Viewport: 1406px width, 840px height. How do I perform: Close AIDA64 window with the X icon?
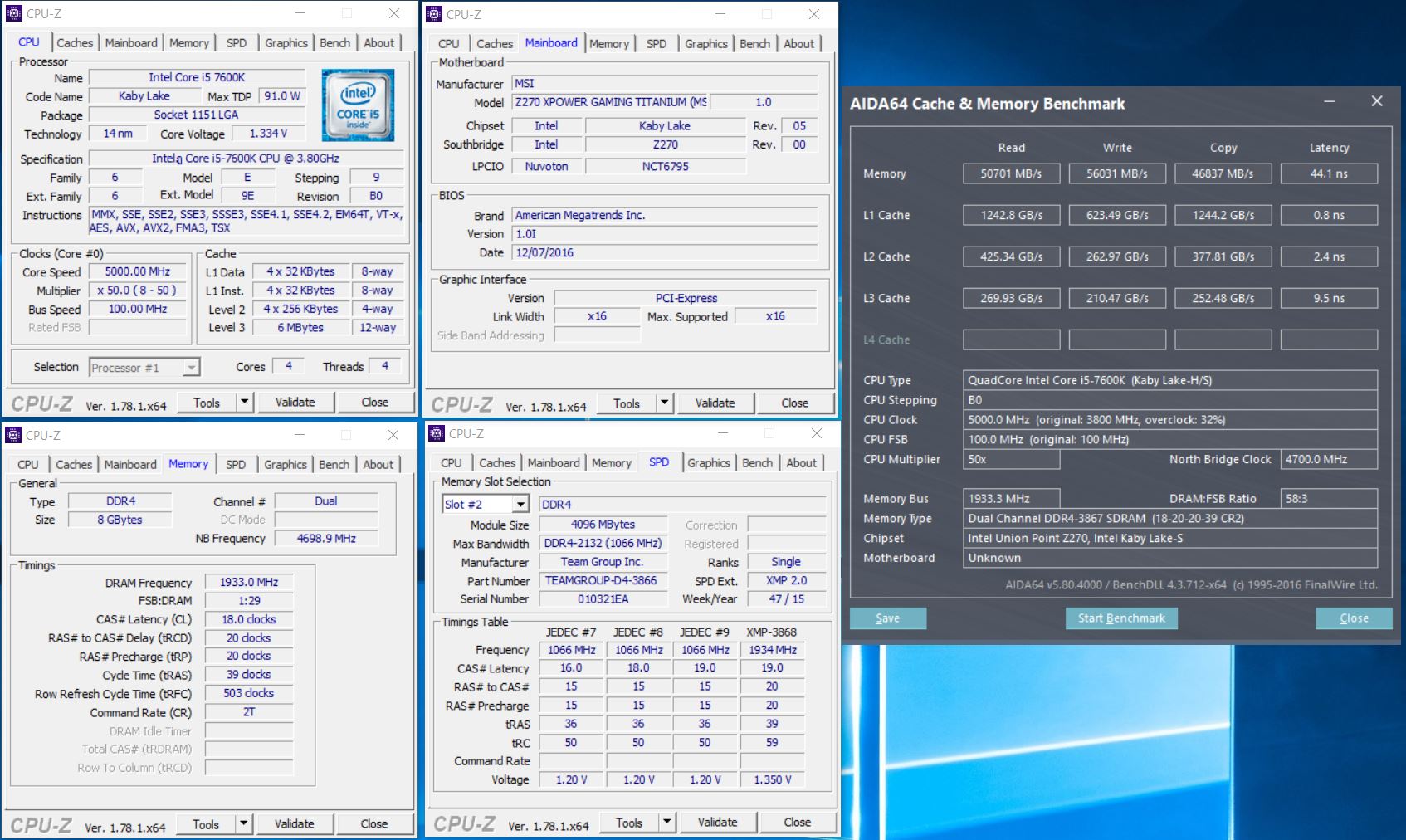(x=1377, y=101)
